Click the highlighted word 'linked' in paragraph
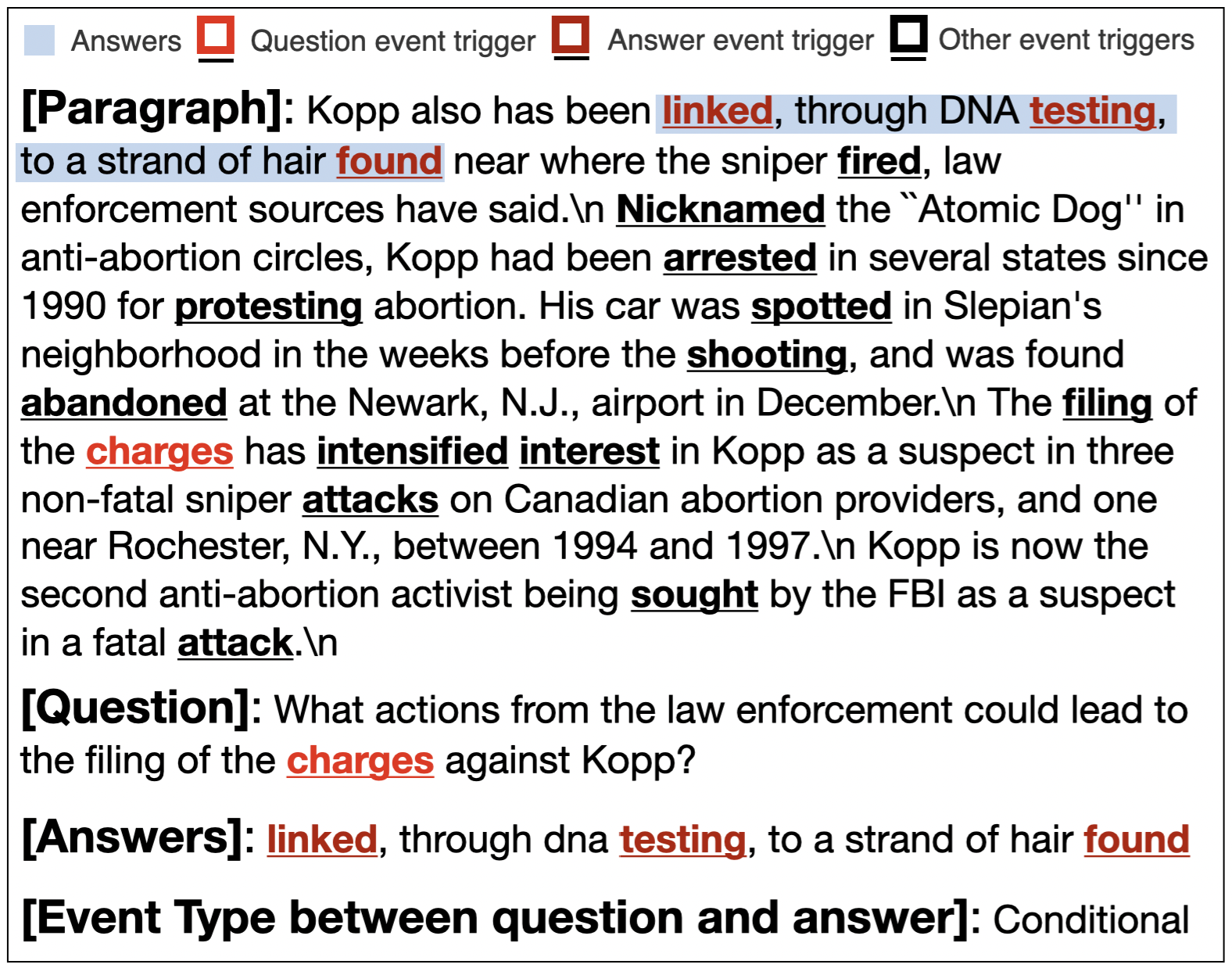The height and width of the screenshot is (968, 1232). tap(718, 111)
